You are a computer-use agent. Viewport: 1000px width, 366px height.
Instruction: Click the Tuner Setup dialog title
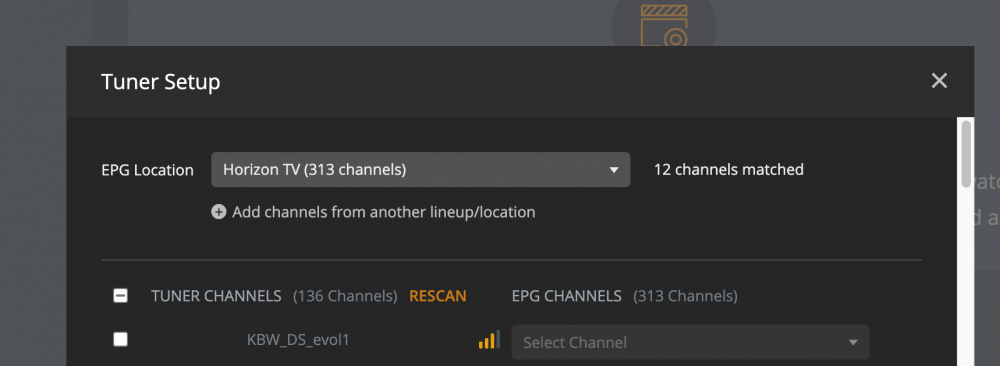click(161, 82)
